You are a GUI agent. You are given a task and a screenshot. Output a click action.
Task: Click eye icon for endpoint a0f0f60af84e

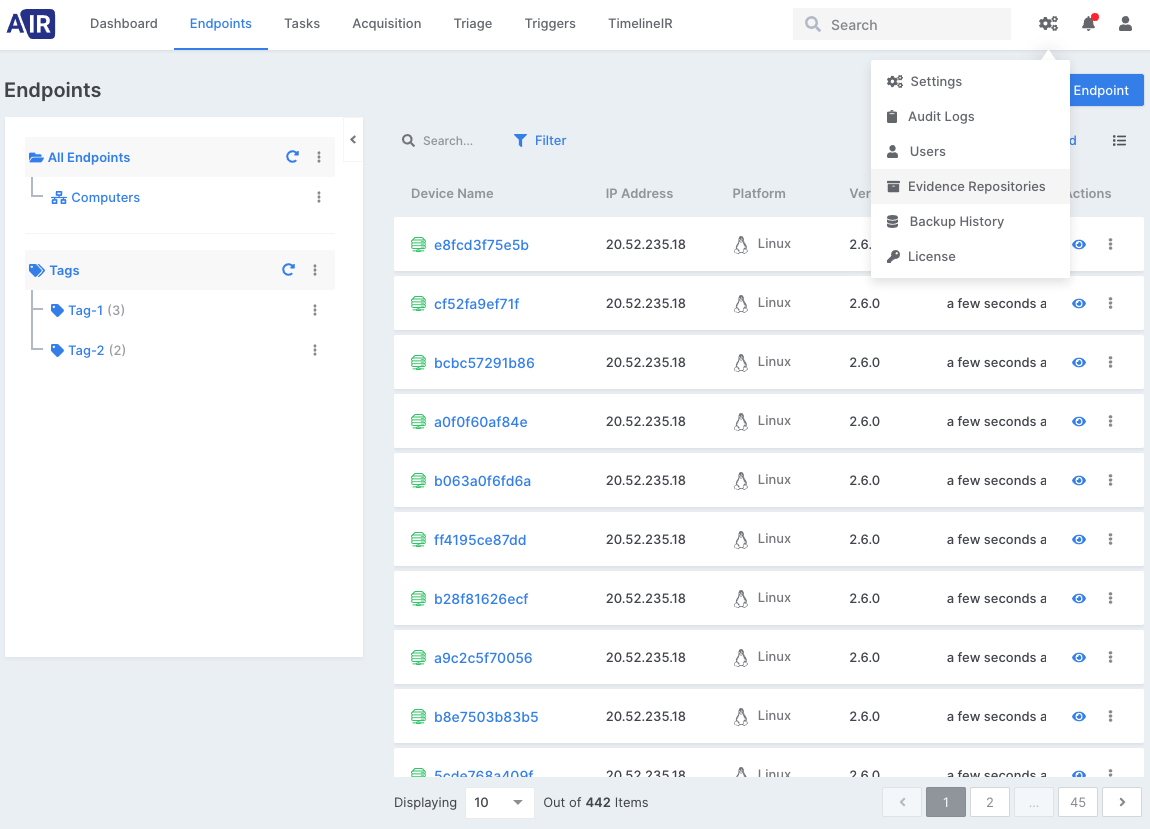[x=1079, y=421]
